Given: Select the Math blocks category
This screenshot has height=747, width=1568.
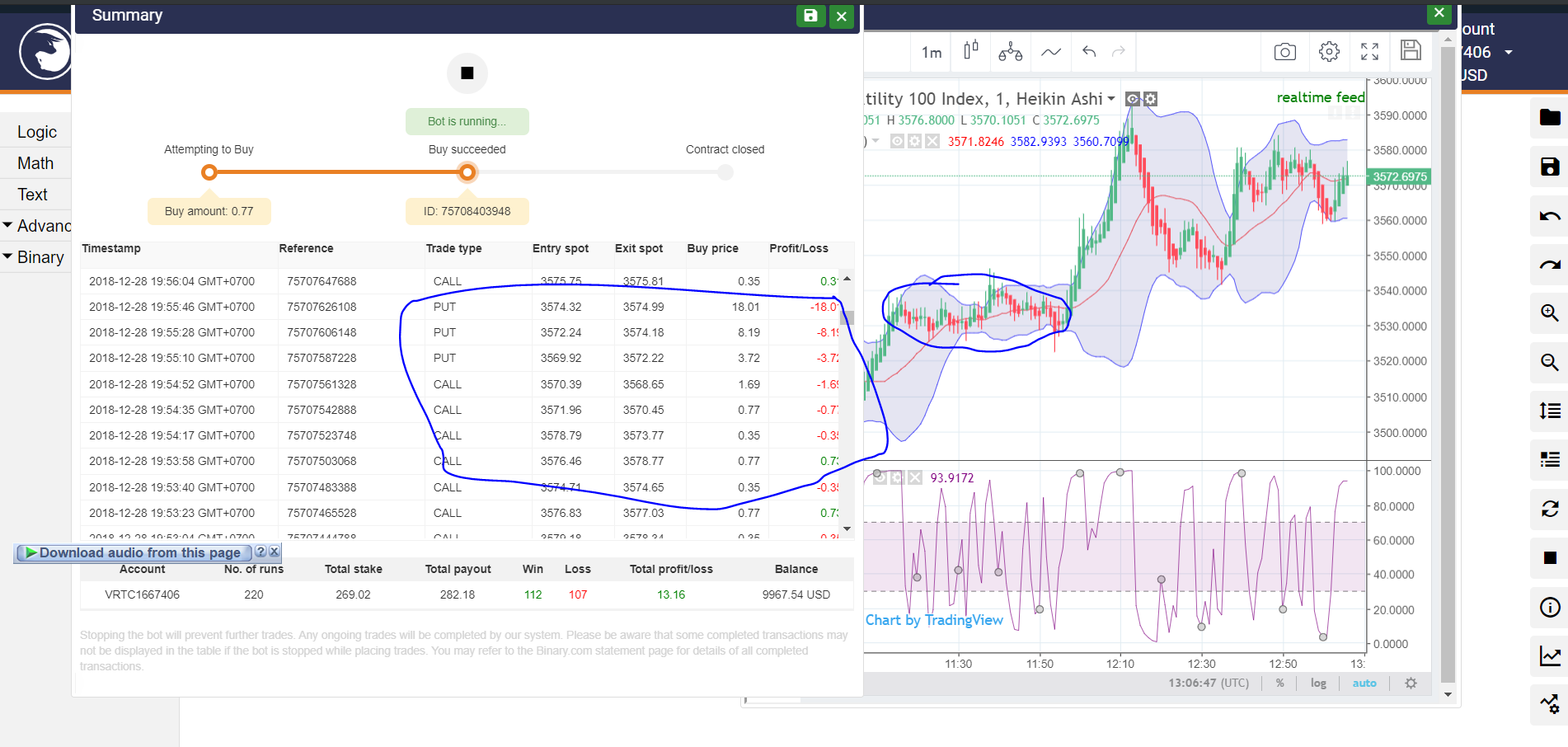Looking at the screenshot, I should pyautogui.click(x=35, y=162).
